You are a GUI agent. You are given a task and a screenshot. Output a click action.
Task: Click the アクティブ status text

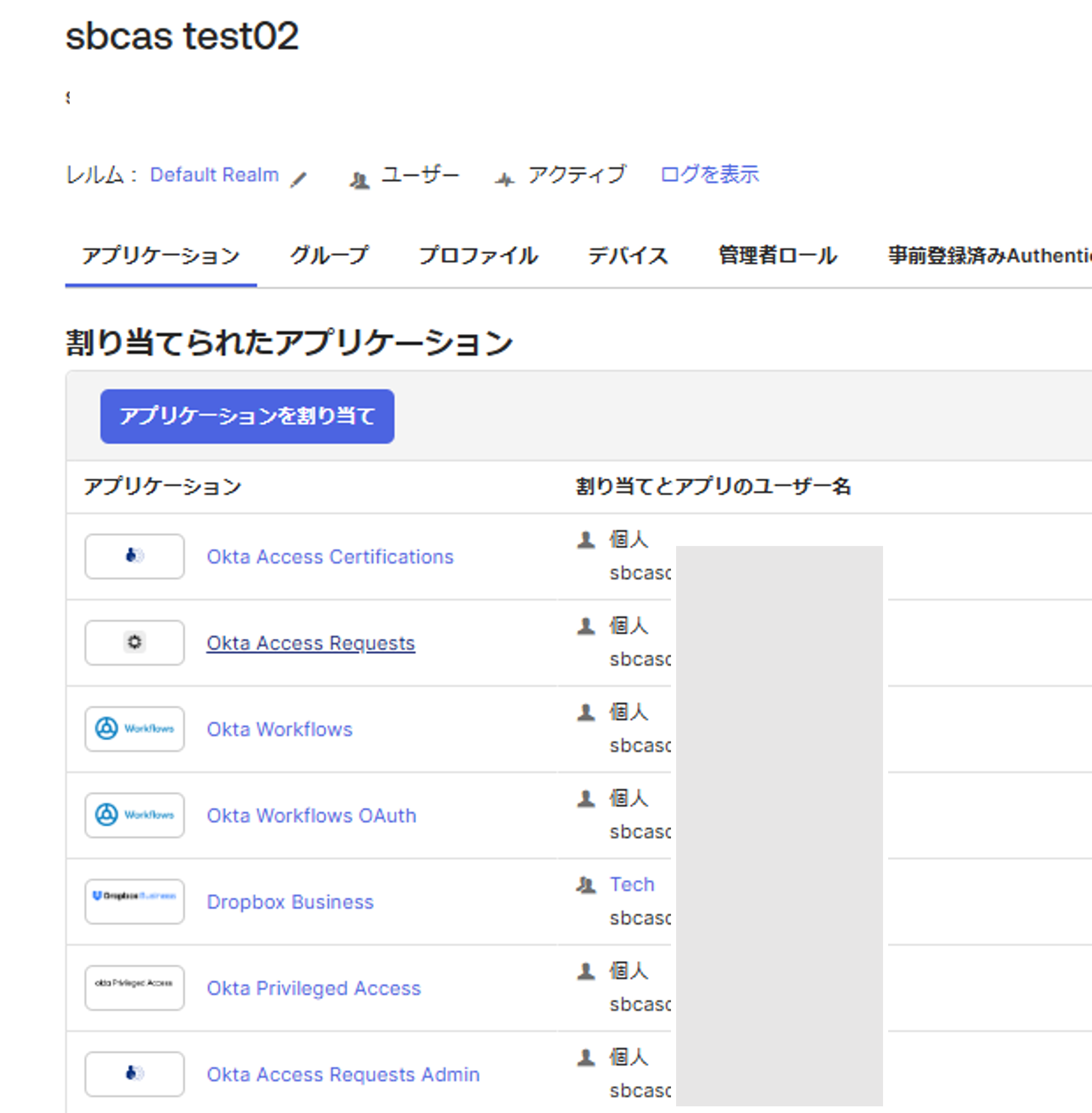coord(576,174)
